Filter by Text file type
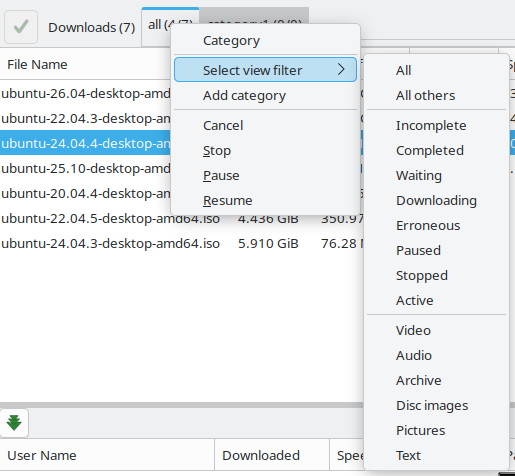515x476 pixels. [436, 456]
